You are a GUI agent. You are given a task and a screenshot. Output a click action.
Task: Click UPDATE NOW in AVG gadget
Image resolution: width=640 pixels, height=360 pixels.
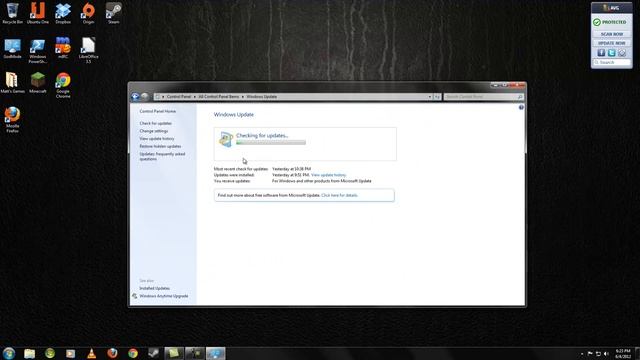click(x=611, y=43)
